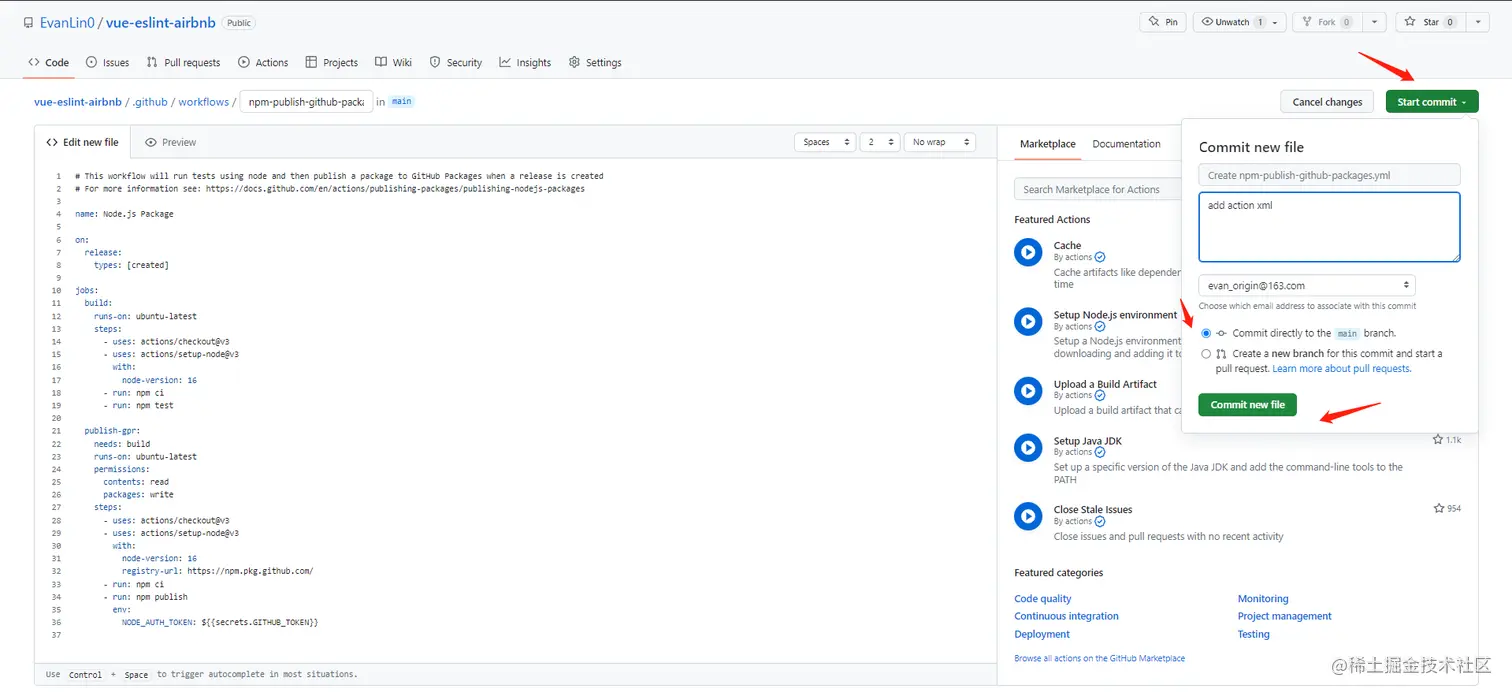The image size is (1512, 696).
Task: Open the Wiki tab
Action: pos(393,62)
